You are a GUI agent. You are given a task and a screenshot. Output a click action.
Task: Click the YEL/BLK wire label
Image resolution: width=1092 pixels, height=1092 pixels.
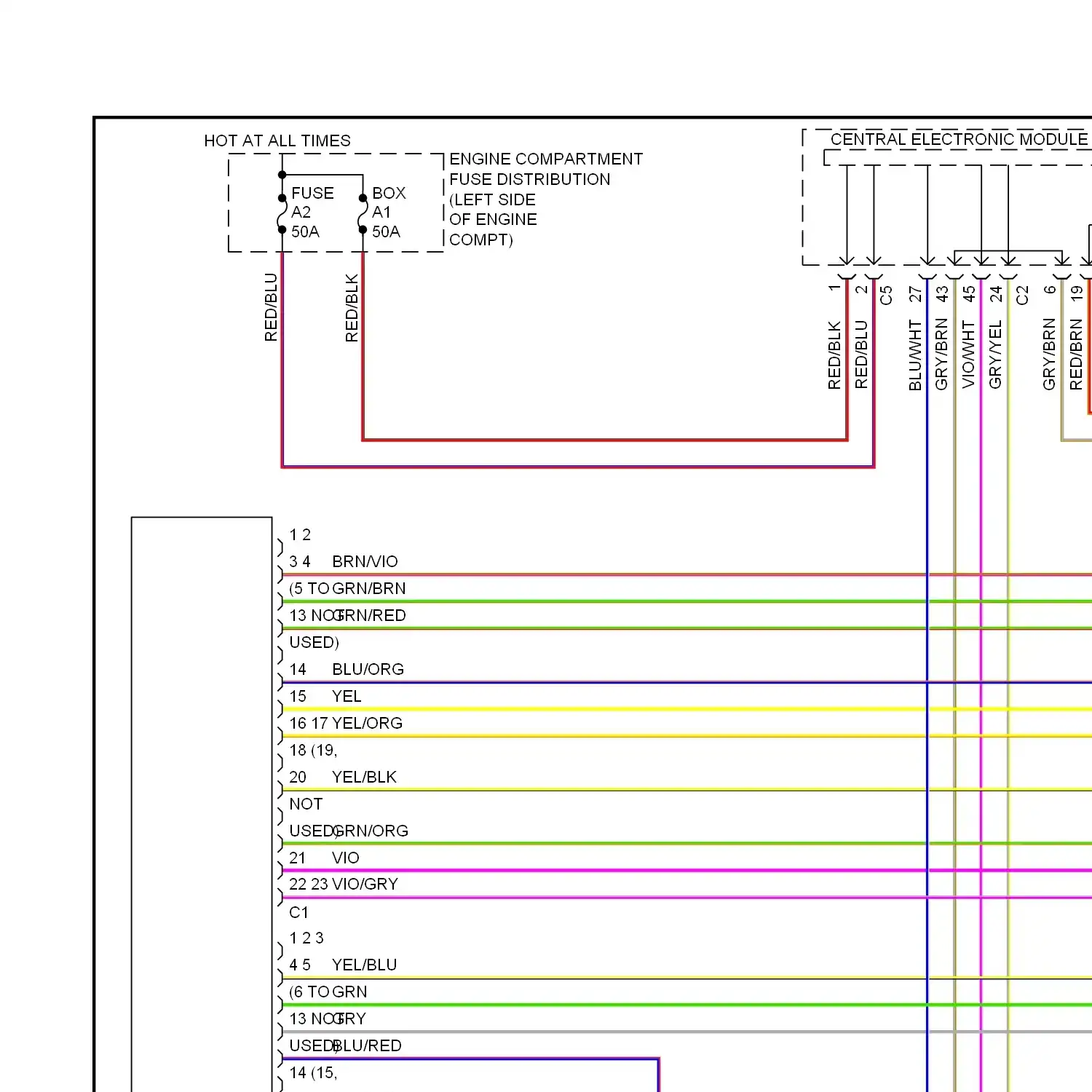(x=365, y=777)
